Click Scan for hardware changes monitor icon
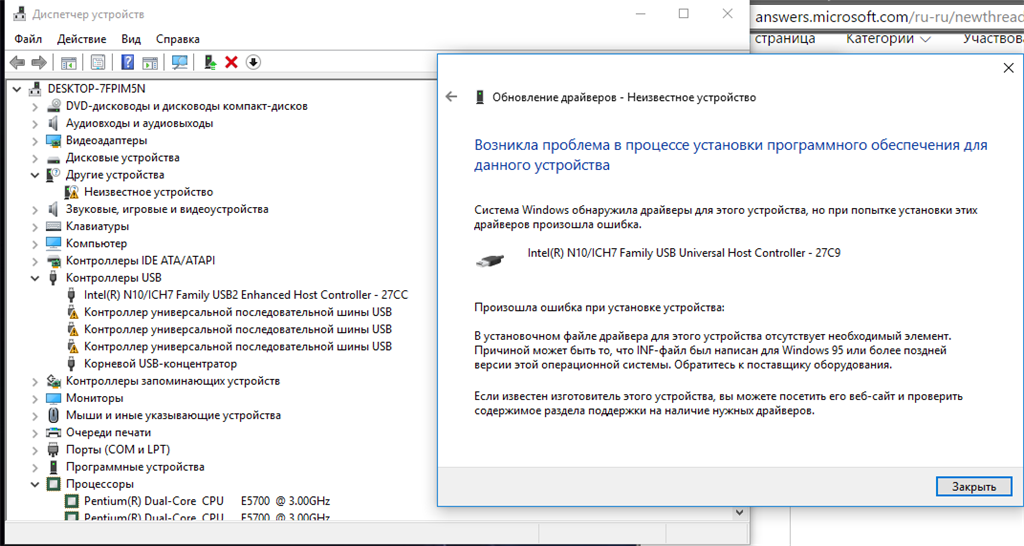This screenshot has width=1024, height=546. [180, 62]
